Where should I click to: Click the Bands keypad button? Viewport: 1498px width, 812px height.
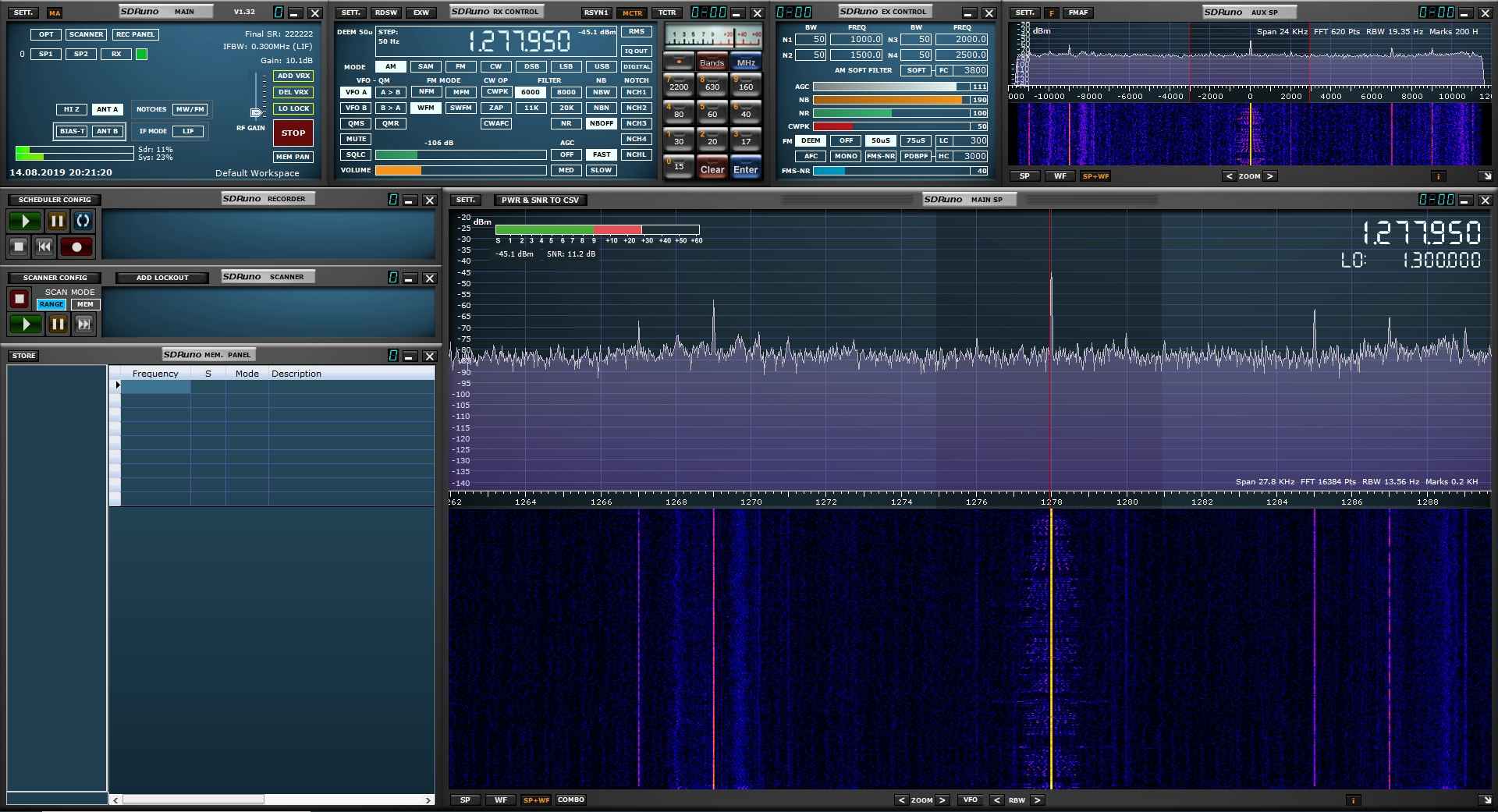(712, 62)
